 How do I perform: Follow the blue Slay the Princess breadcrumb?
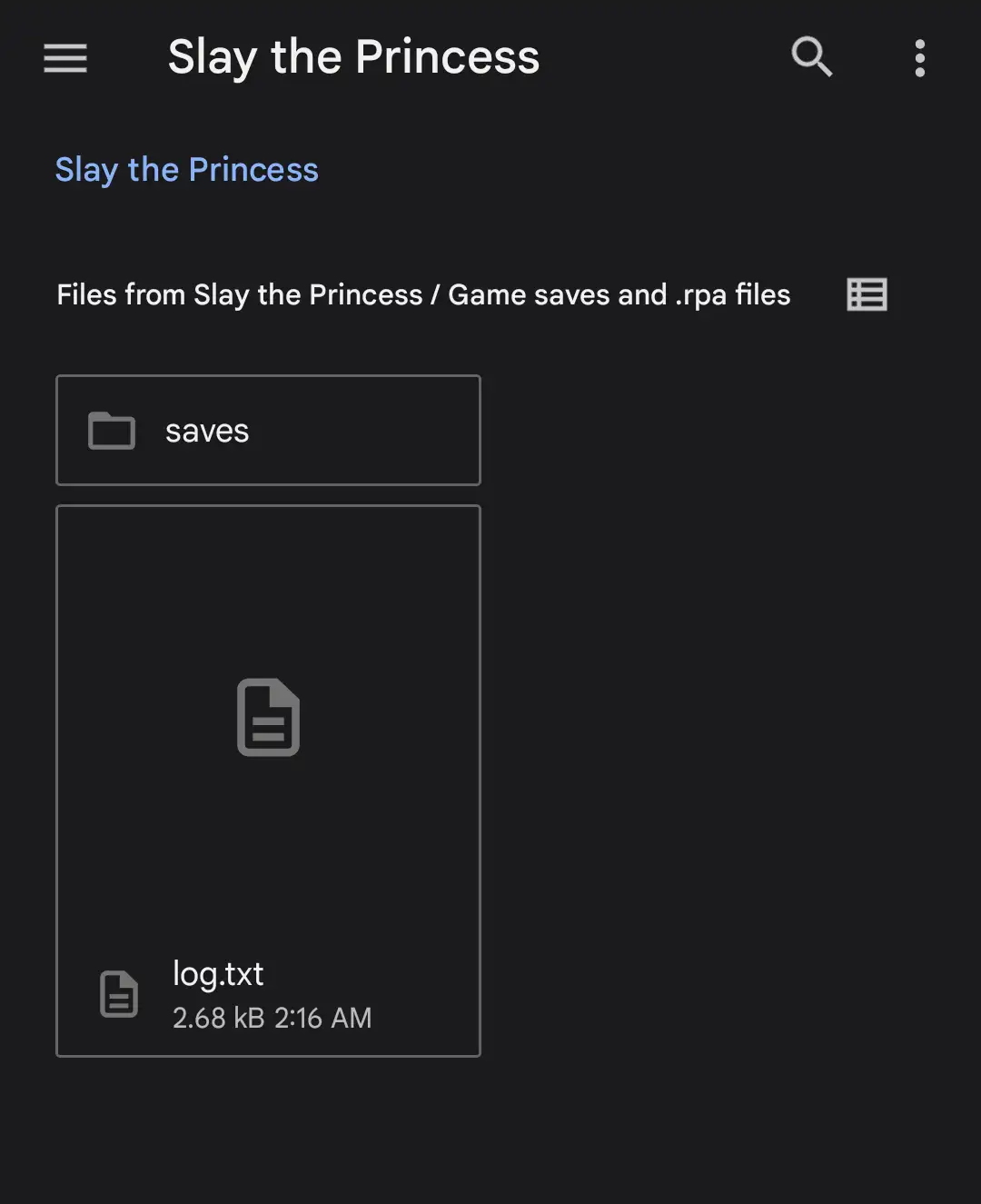click(186, 170)
